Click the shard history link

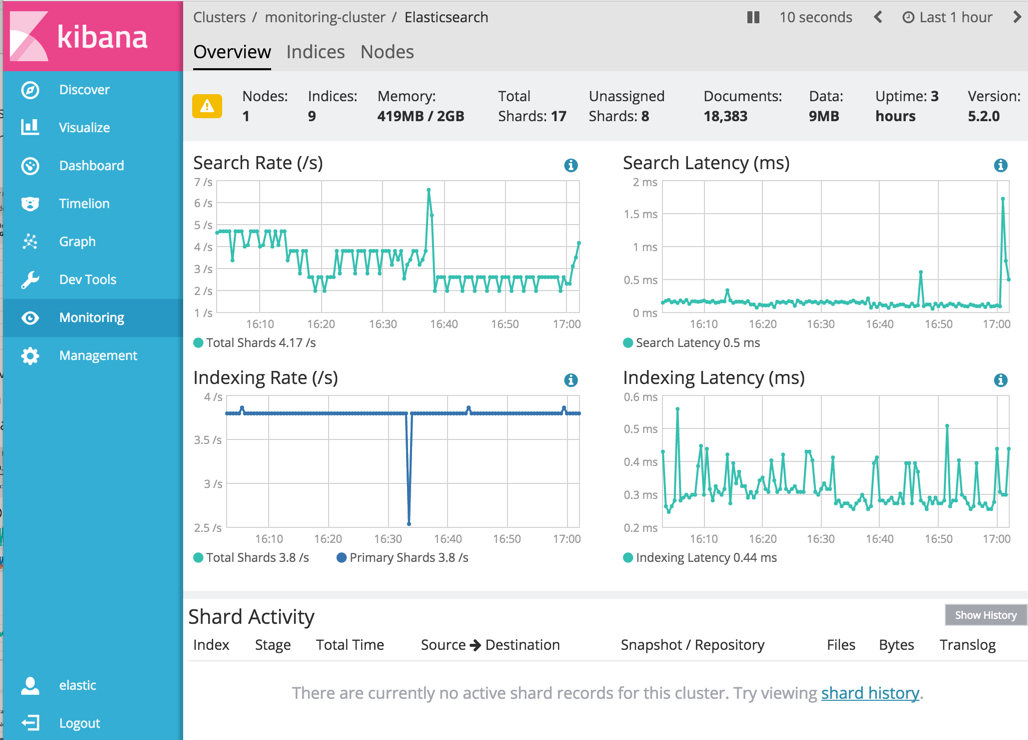point(869,692)
